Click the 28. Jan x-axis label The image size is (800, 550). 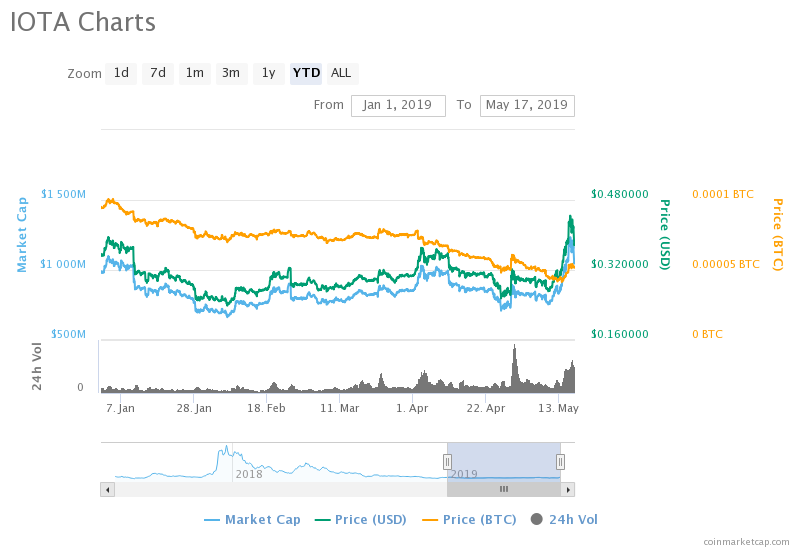(x=194, y=408)
